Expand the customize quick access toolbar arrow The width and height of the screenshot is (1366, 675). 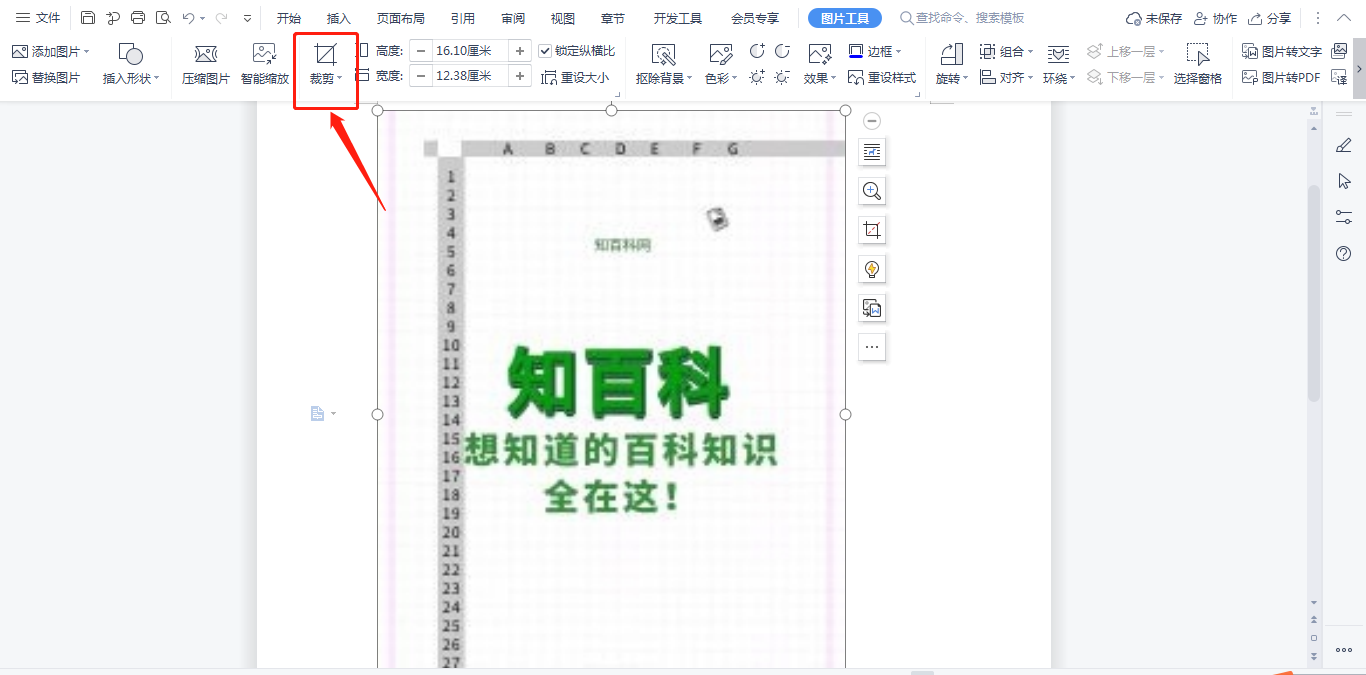247,18
